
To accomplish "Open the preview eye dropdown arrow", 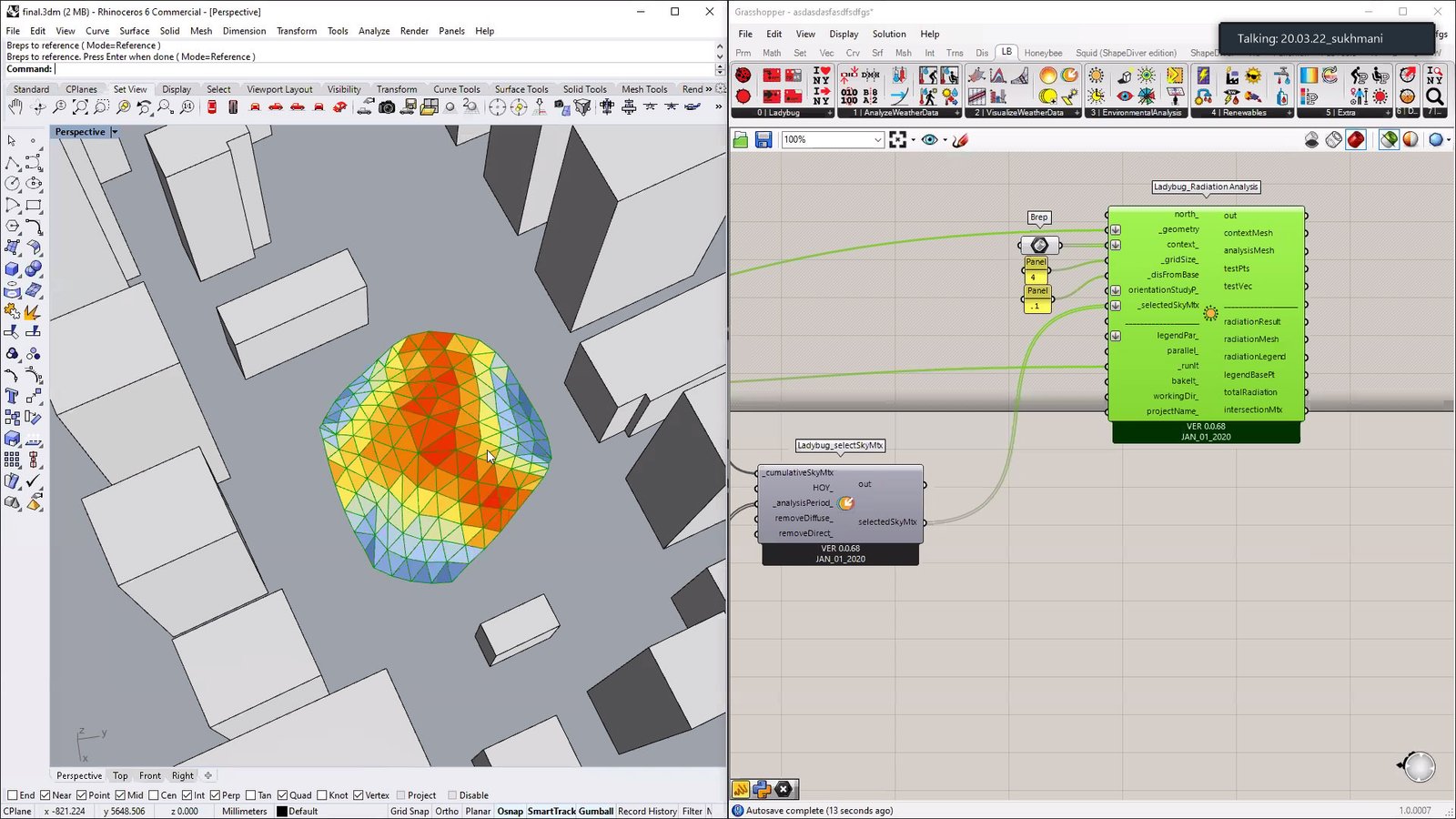I will coord(945,139).
